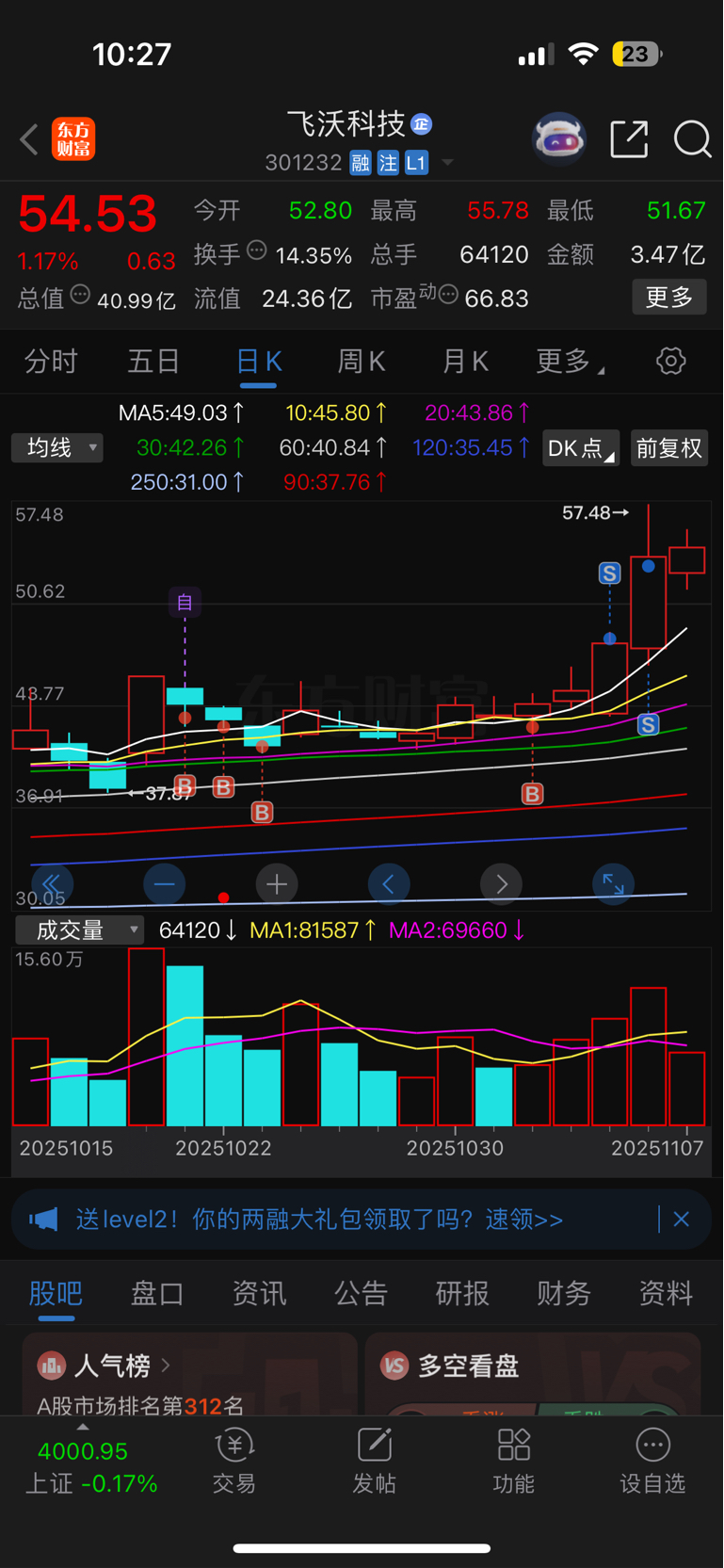Open the 财务 tab

(x=564, y=1293)
